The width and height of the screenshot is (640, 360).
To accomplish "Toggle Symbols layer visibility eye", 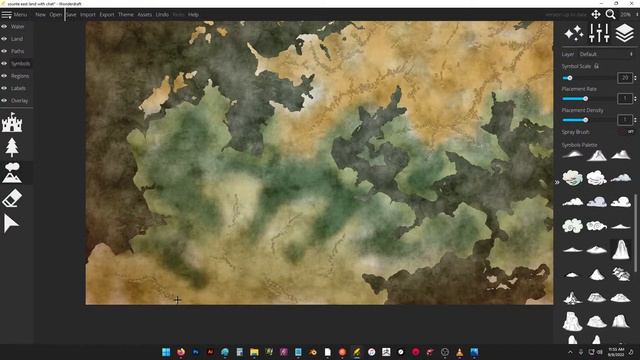I will click(x=4, y=64).
